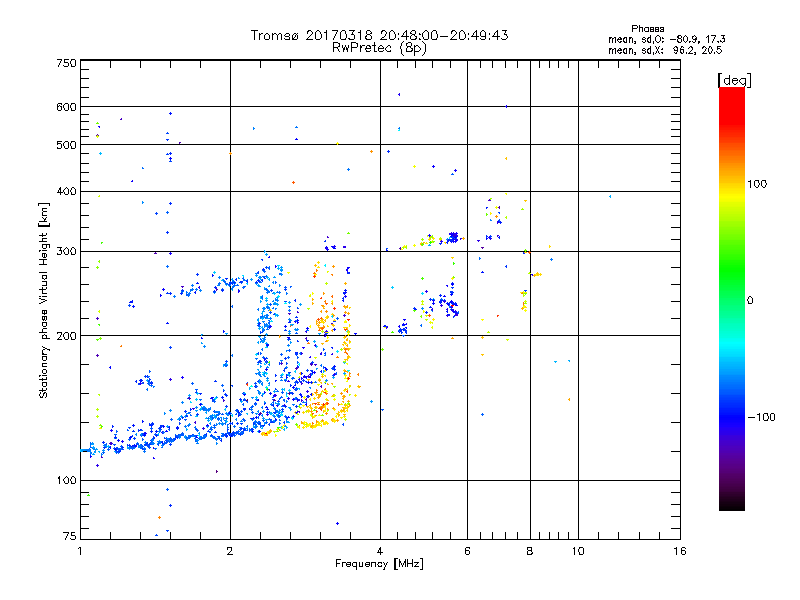The width and height of the screenshot is (800, 600).
Task: Click the colorbar tick label '-100'
Action: tap(762, 417)
